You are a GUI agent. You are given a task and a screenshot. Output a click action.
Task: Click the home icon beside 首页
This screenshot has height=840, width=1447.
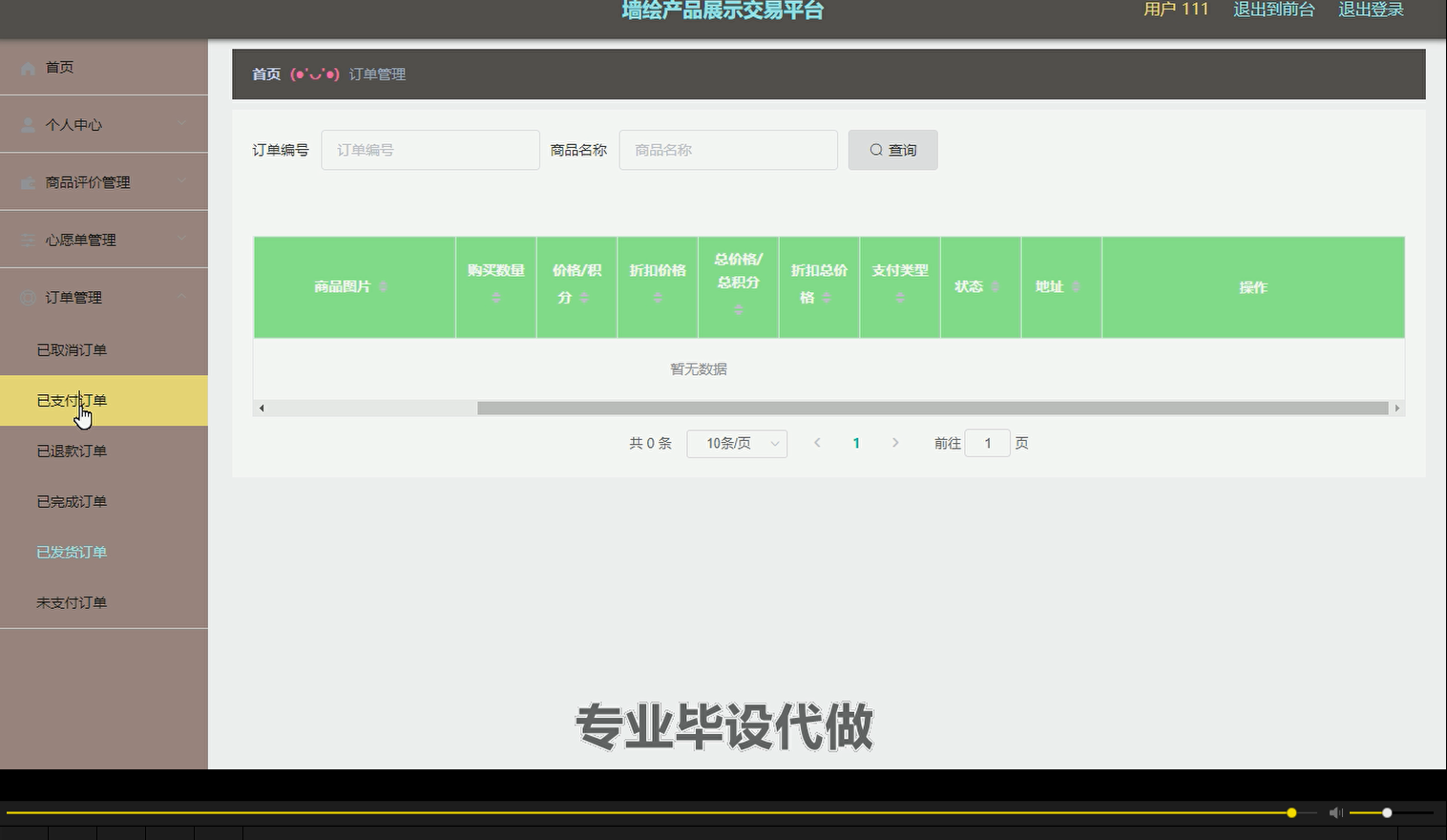click(x=27, y=67)
